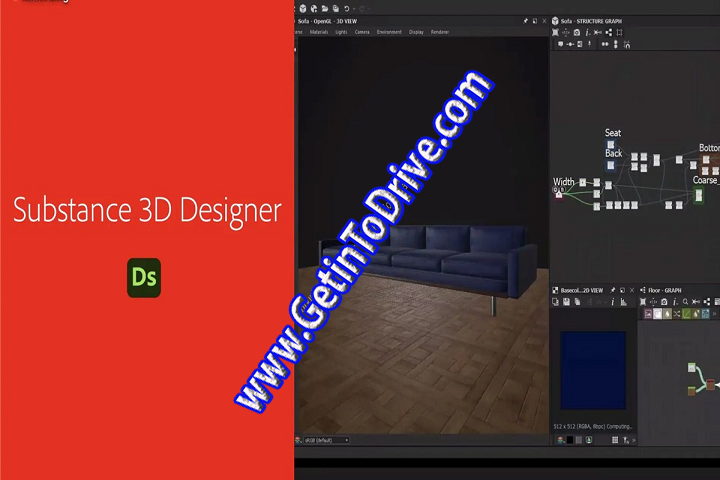Click the new graph icon in top toolbar
Screen dimensions: 720x480
coord(314,8)
